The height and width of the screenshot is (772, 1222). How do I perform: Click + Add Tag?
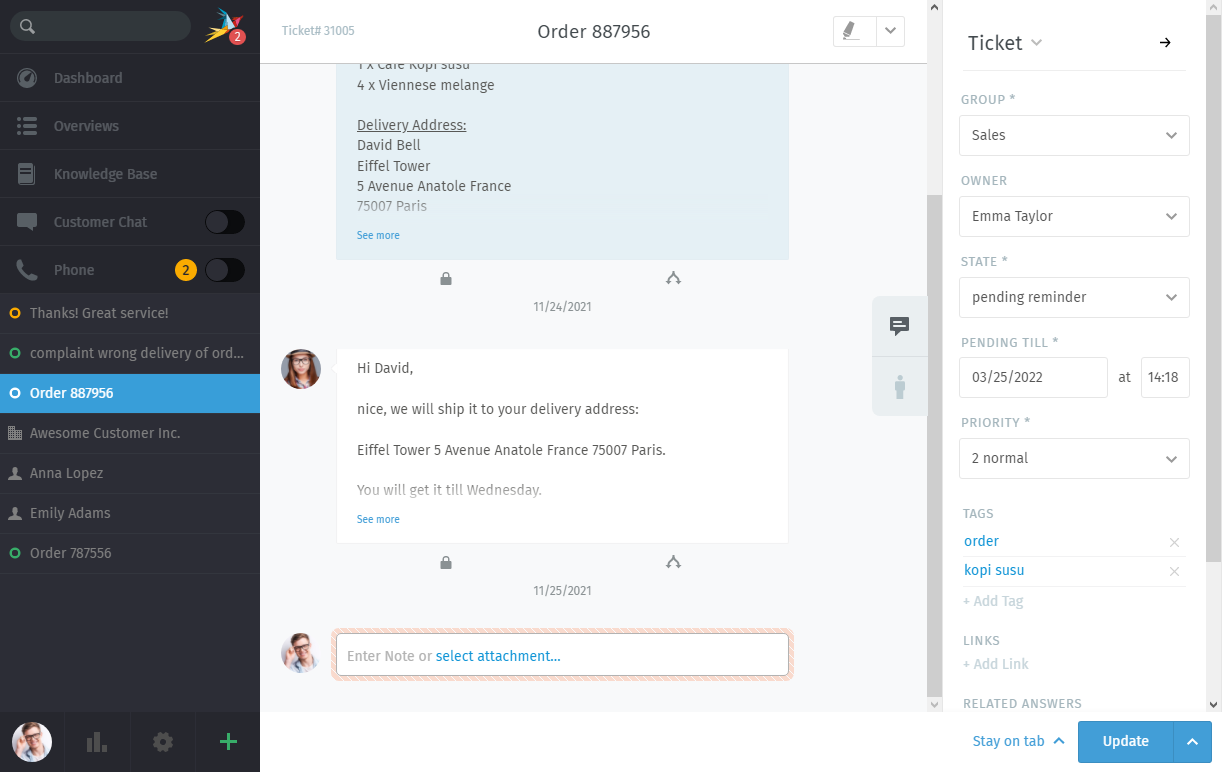point(993,601)
